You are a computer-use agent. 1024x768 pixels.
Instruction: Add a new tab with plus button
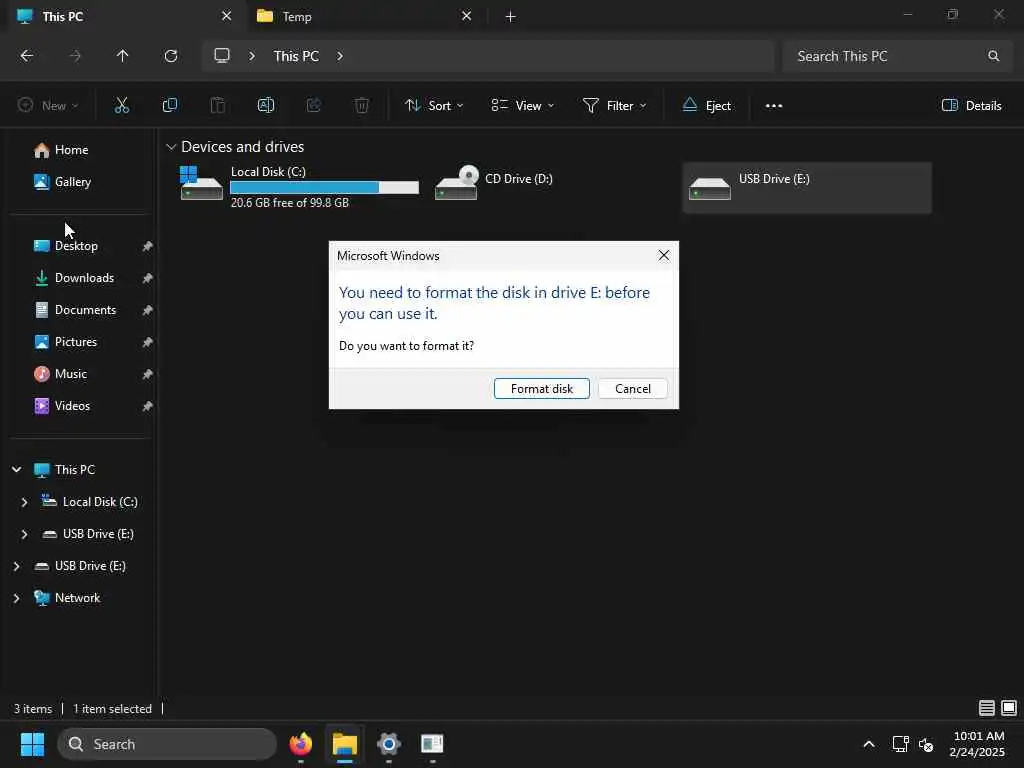[511, 17]
